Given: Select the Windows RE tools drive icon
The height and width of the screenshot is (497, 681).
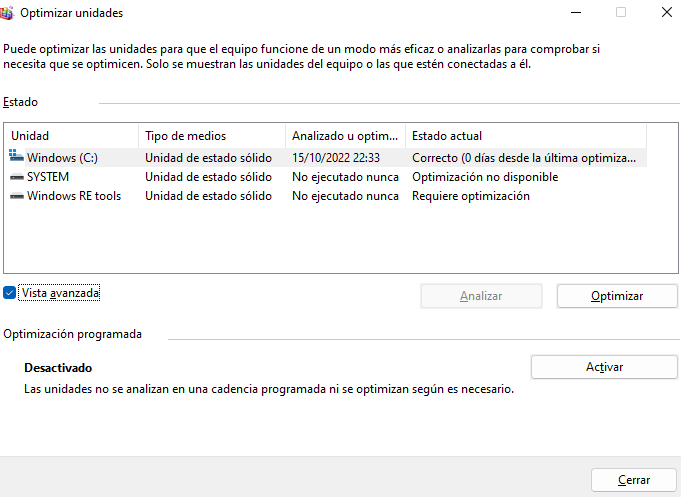Looking at the screenshot, I should (17, 196).
